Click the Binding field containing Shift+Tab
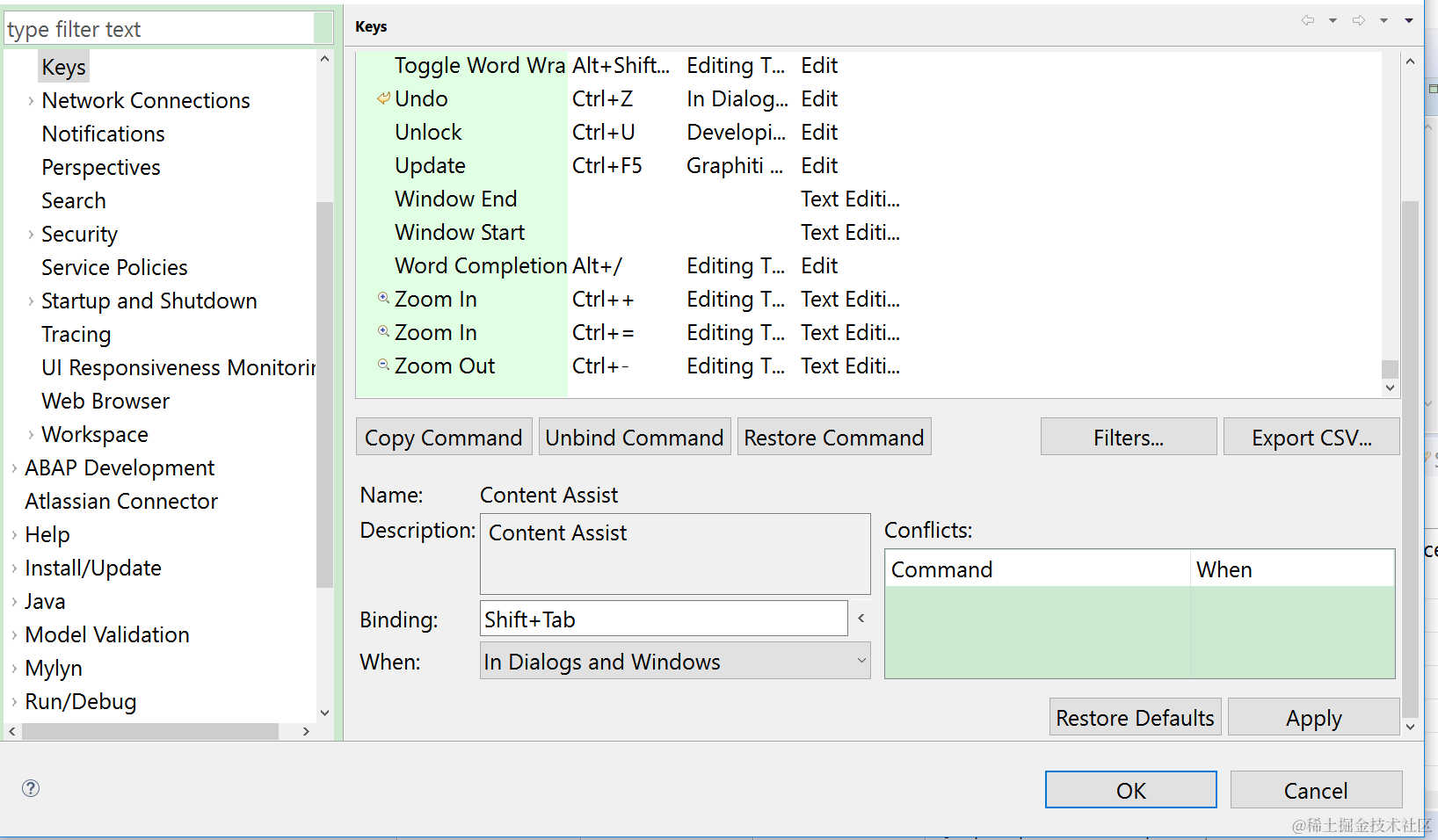This screenshot has width=1438, height=840. [664, 619]
